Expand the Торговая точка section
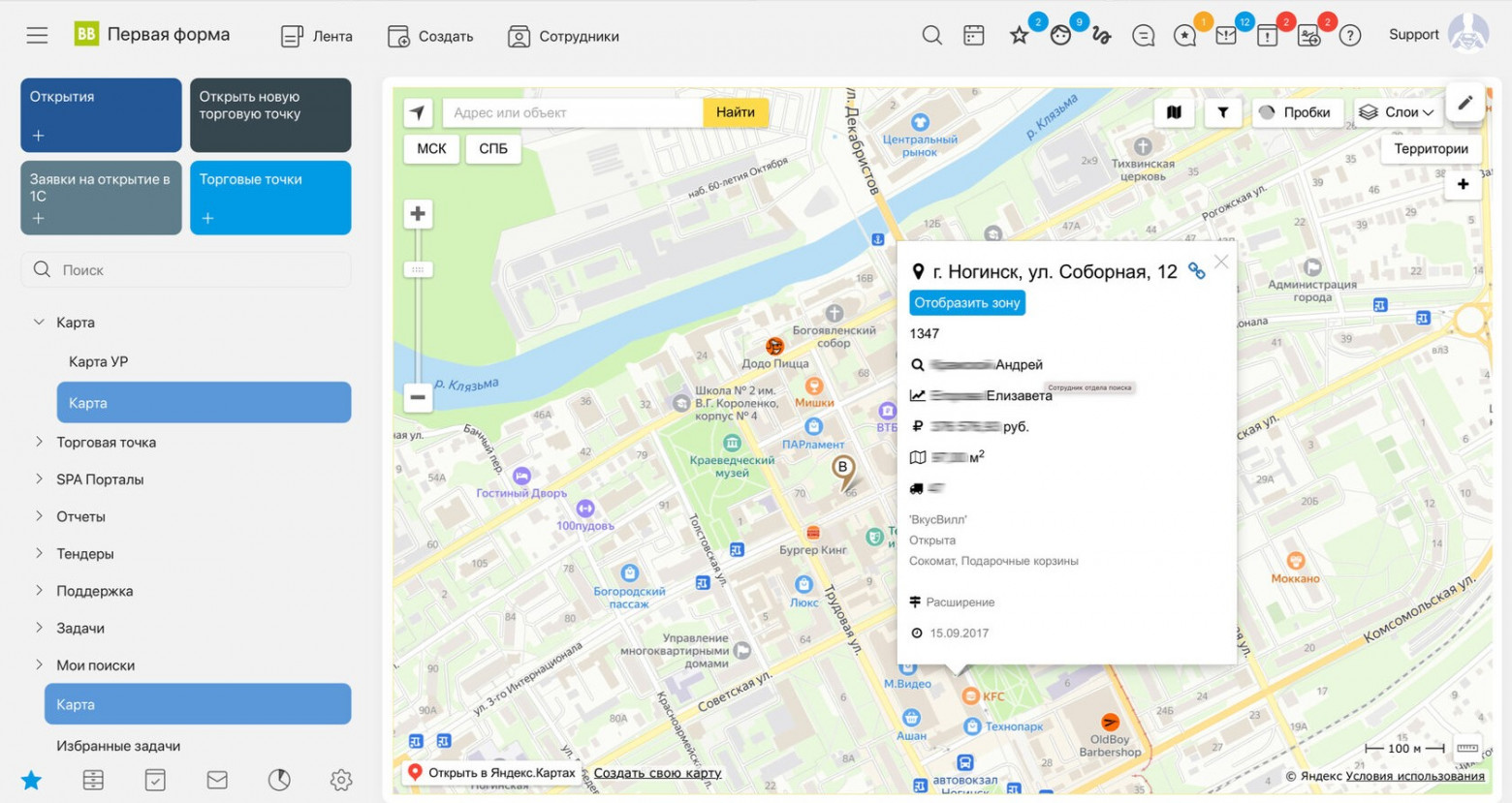Screen dimensions: 1512x803 click(107, 442)
